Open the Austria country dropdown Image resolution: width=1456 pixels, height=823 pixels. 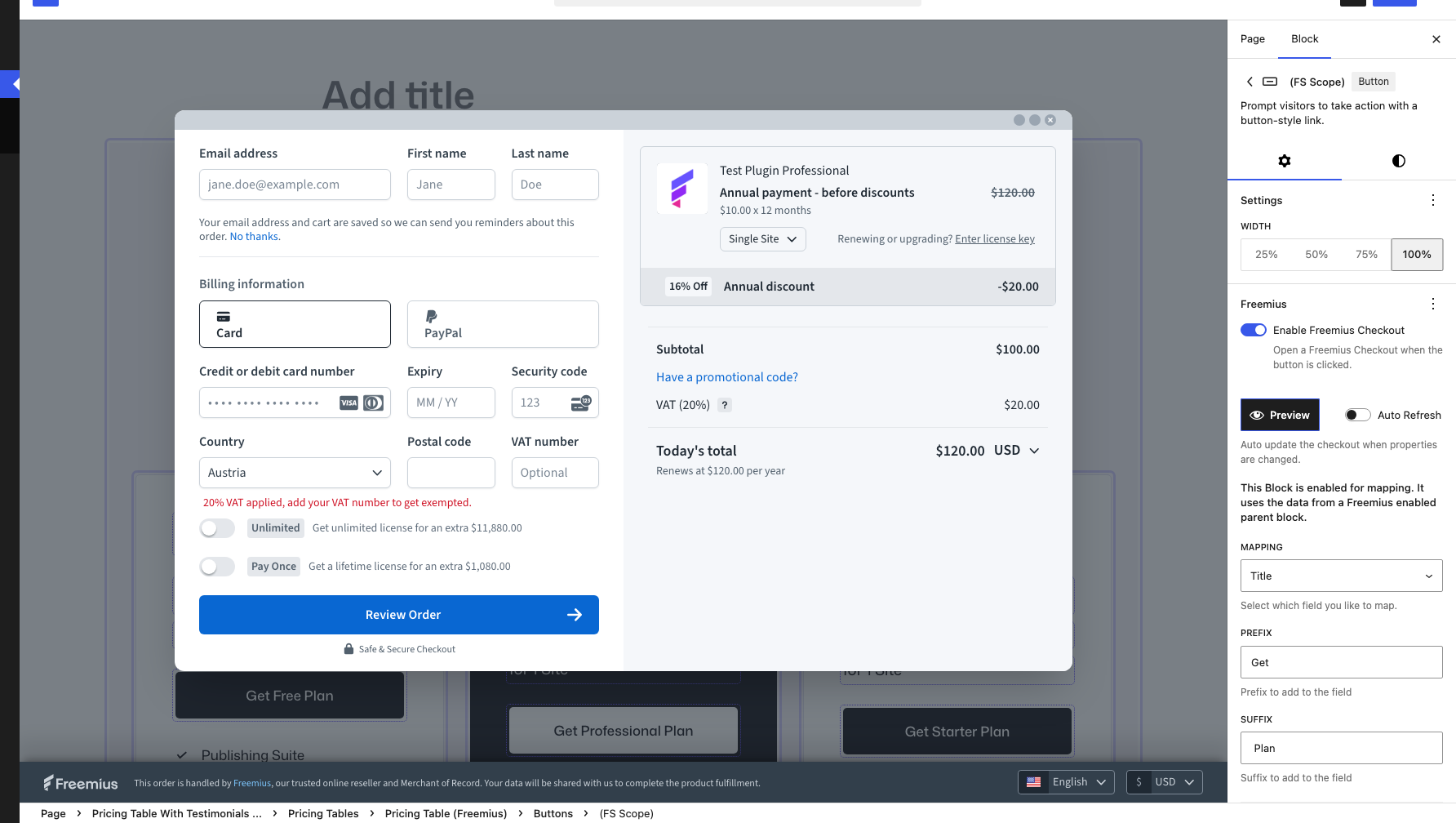(x=295, y=473)
